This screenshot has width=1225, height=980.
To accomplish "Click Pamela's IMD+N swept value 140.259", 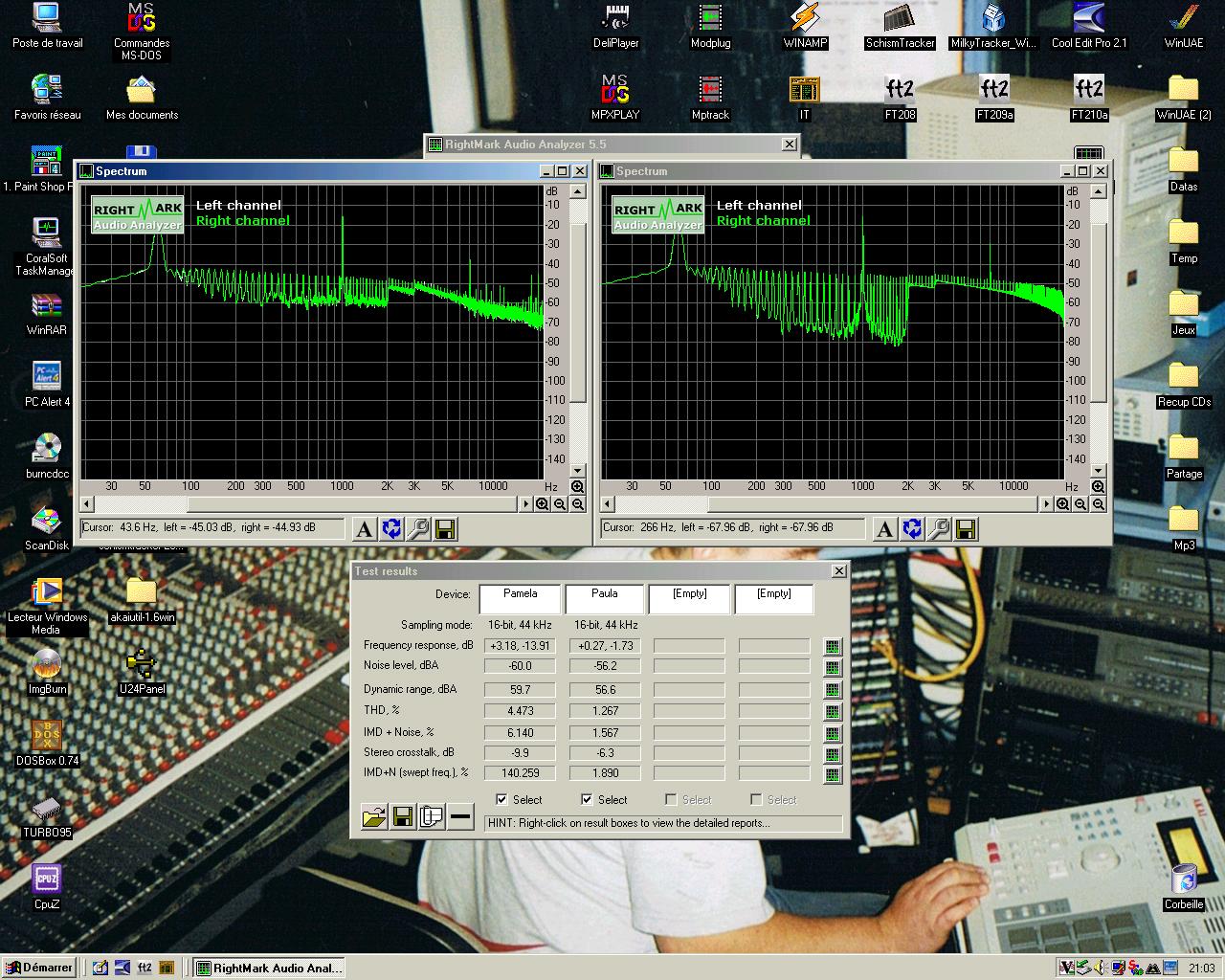I will [520, 773].
